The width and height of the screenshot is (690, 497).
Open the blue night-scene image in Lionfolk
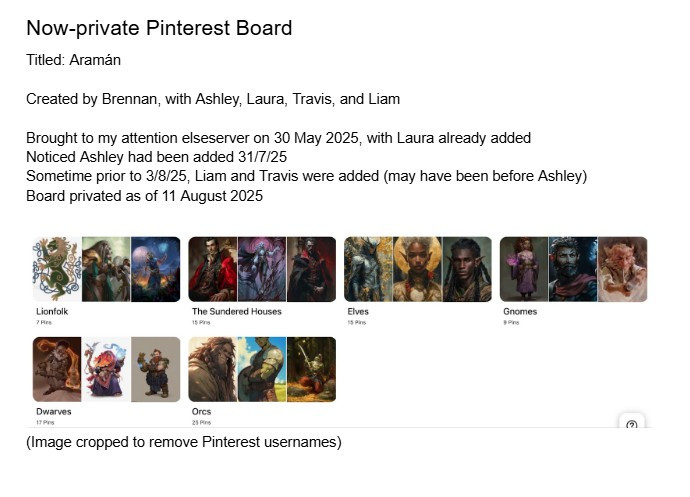click(155, 269)
